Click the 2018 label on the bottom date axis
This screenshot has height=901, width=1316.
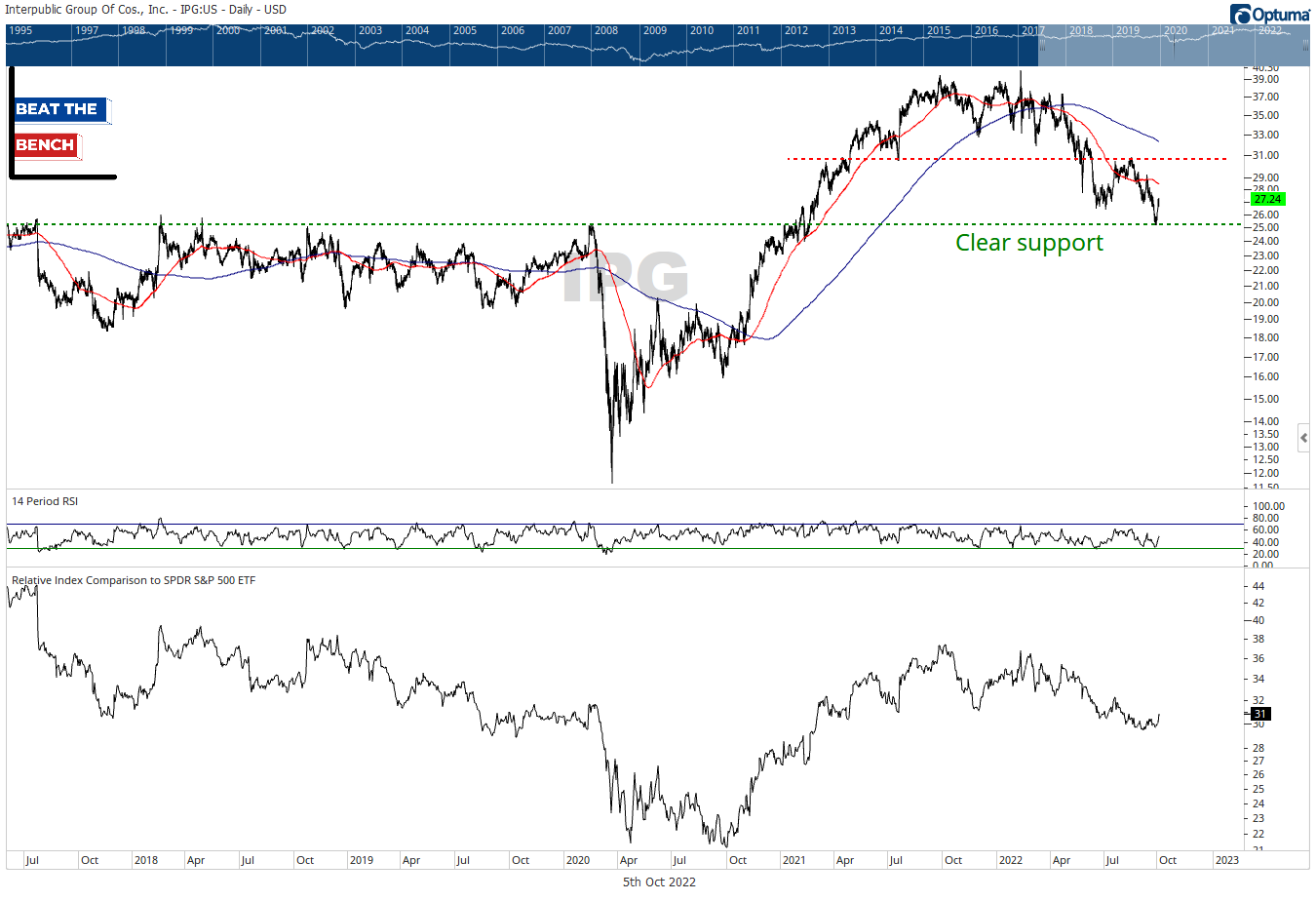coord(146,860)
